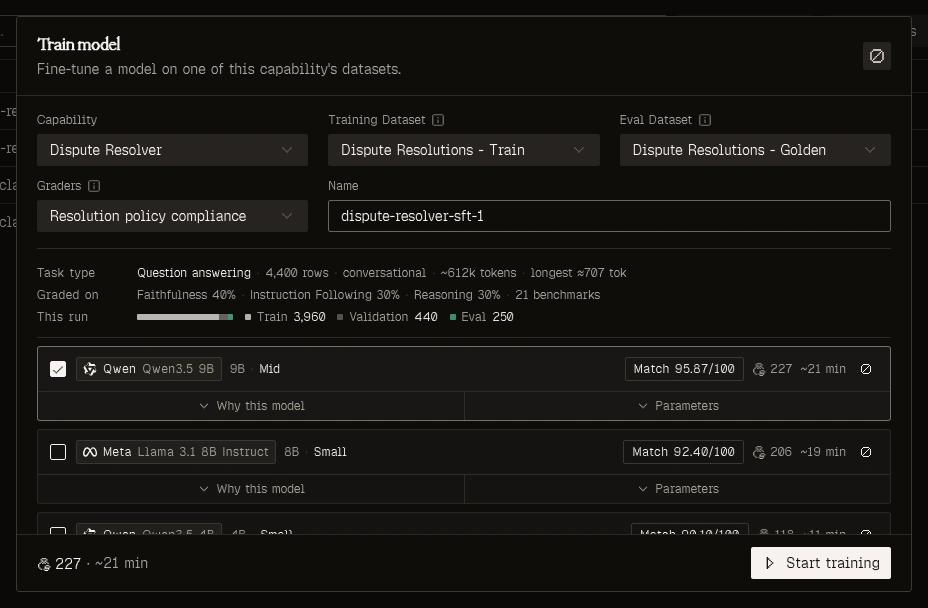This screenshot has height=608, width=928.
Task: Click the play icon in Start training
Action: point(769,563)
